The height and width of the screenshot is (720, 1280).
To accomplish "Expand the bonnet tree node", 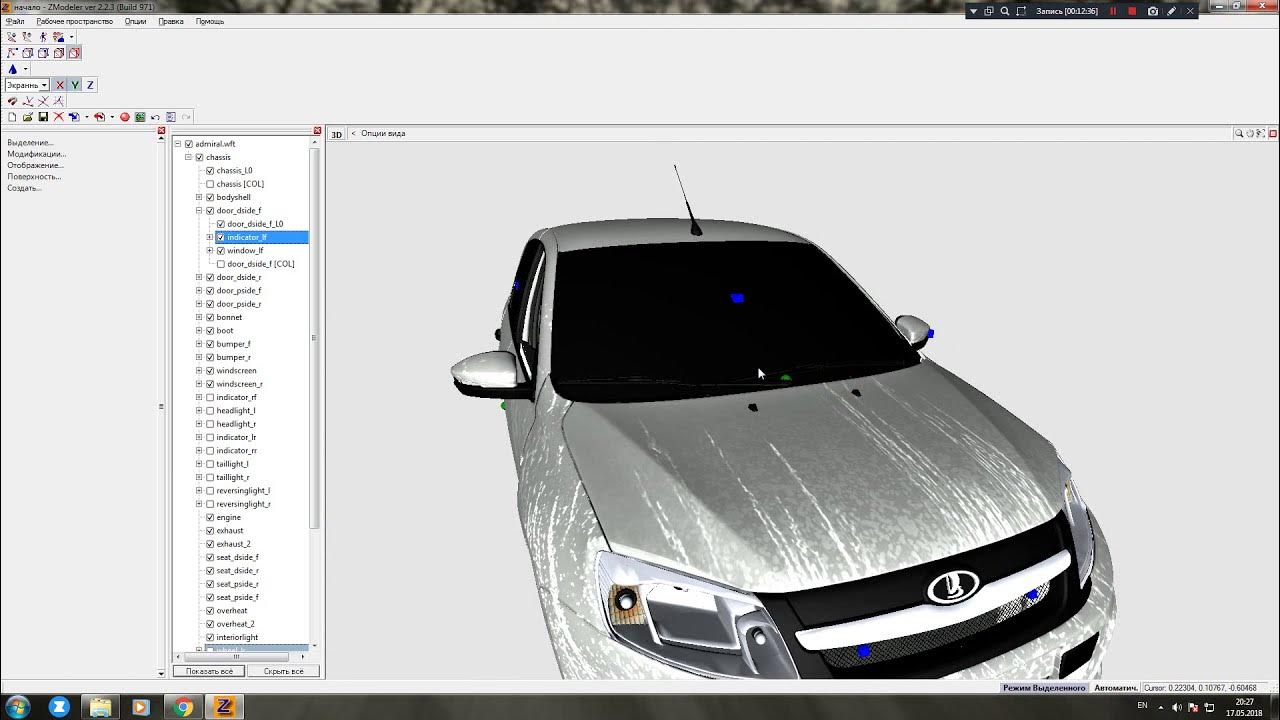I will pyautogui.click(x=199, y=317).
